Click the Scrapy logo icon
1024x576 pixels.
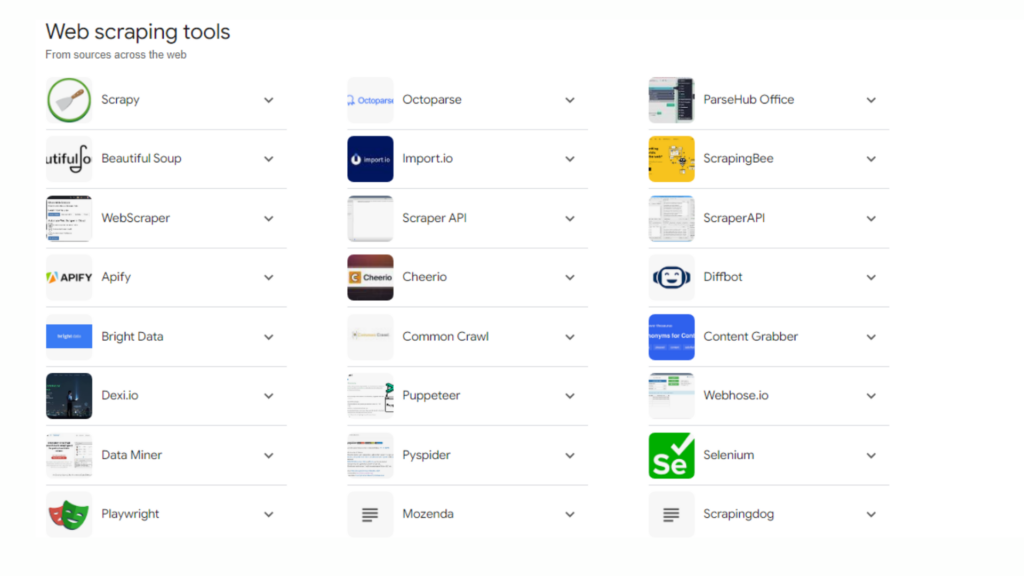tap(68, 99)
